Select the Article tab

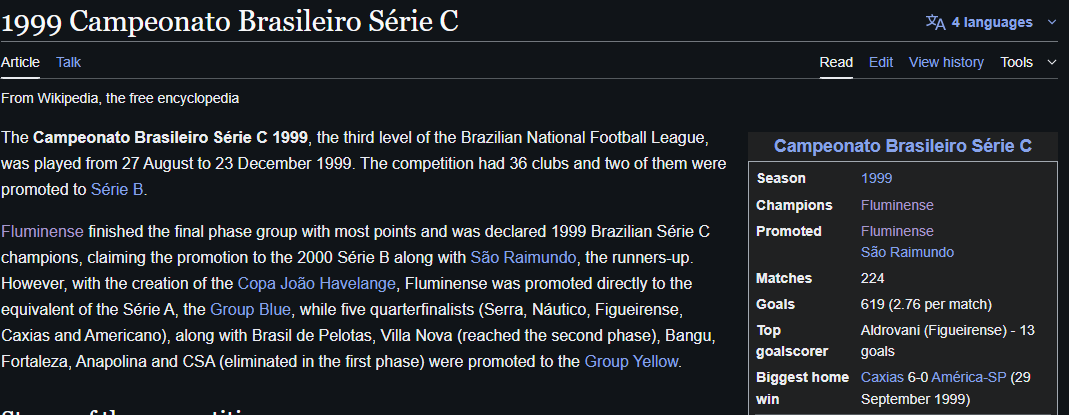(20, 62)
